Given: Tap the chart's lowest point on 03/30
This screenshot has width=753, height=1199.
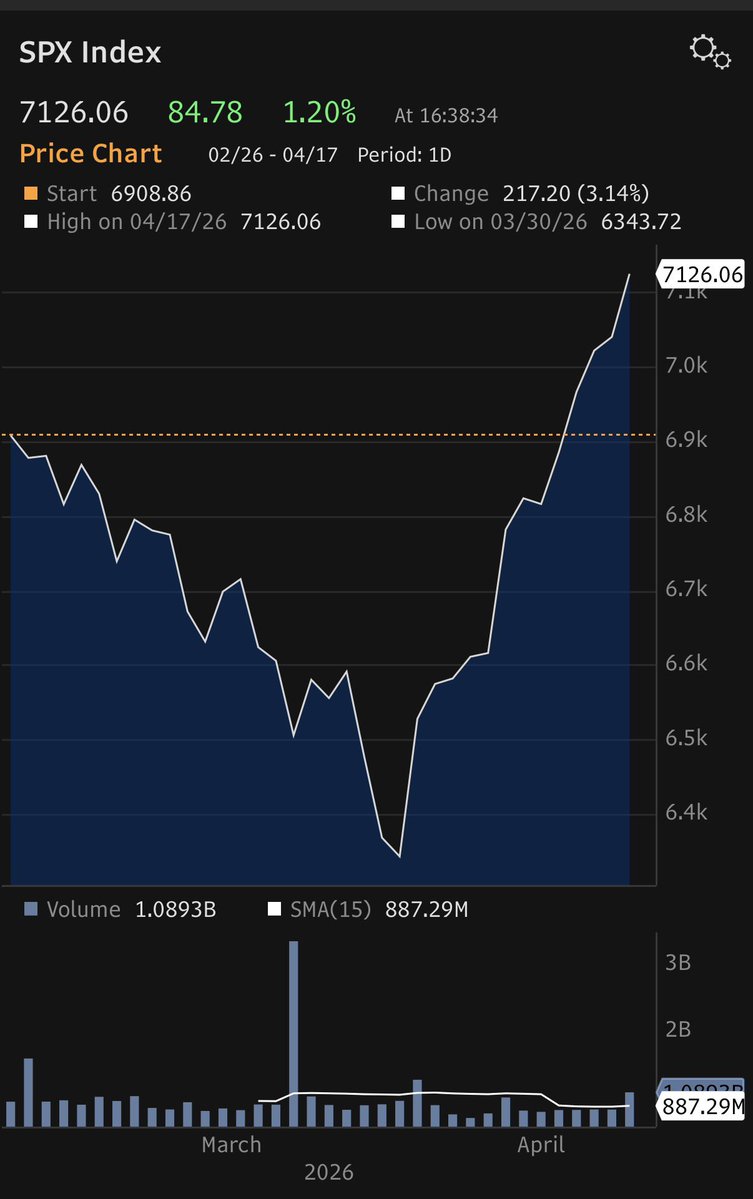Looking at the screenshot, I should (400, 856).
